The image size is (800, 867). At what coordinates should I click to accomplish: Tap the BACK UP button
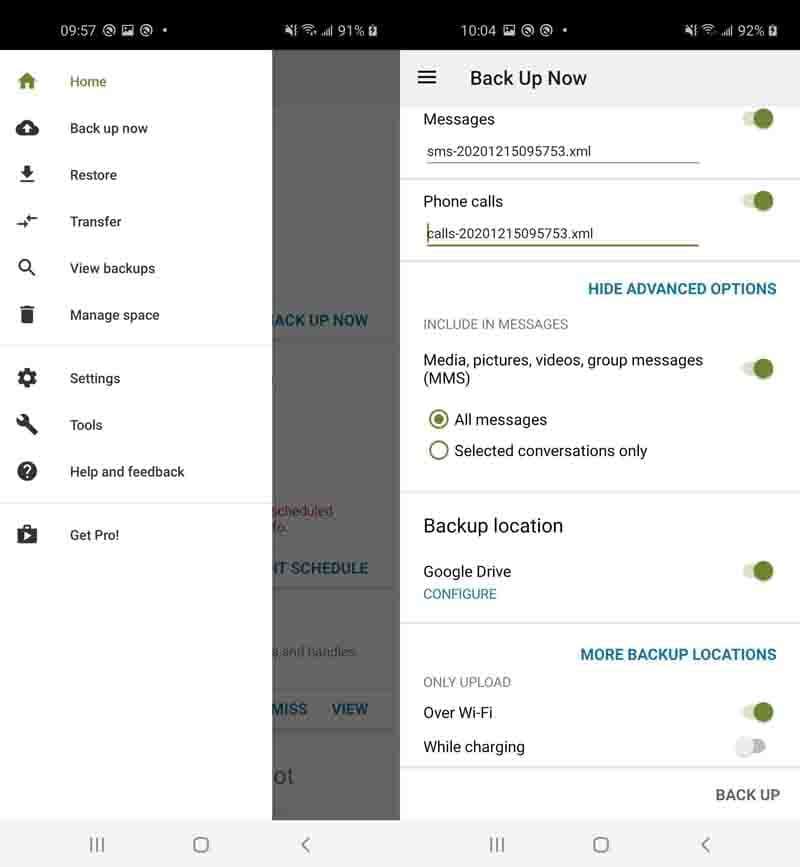point(747,795)
